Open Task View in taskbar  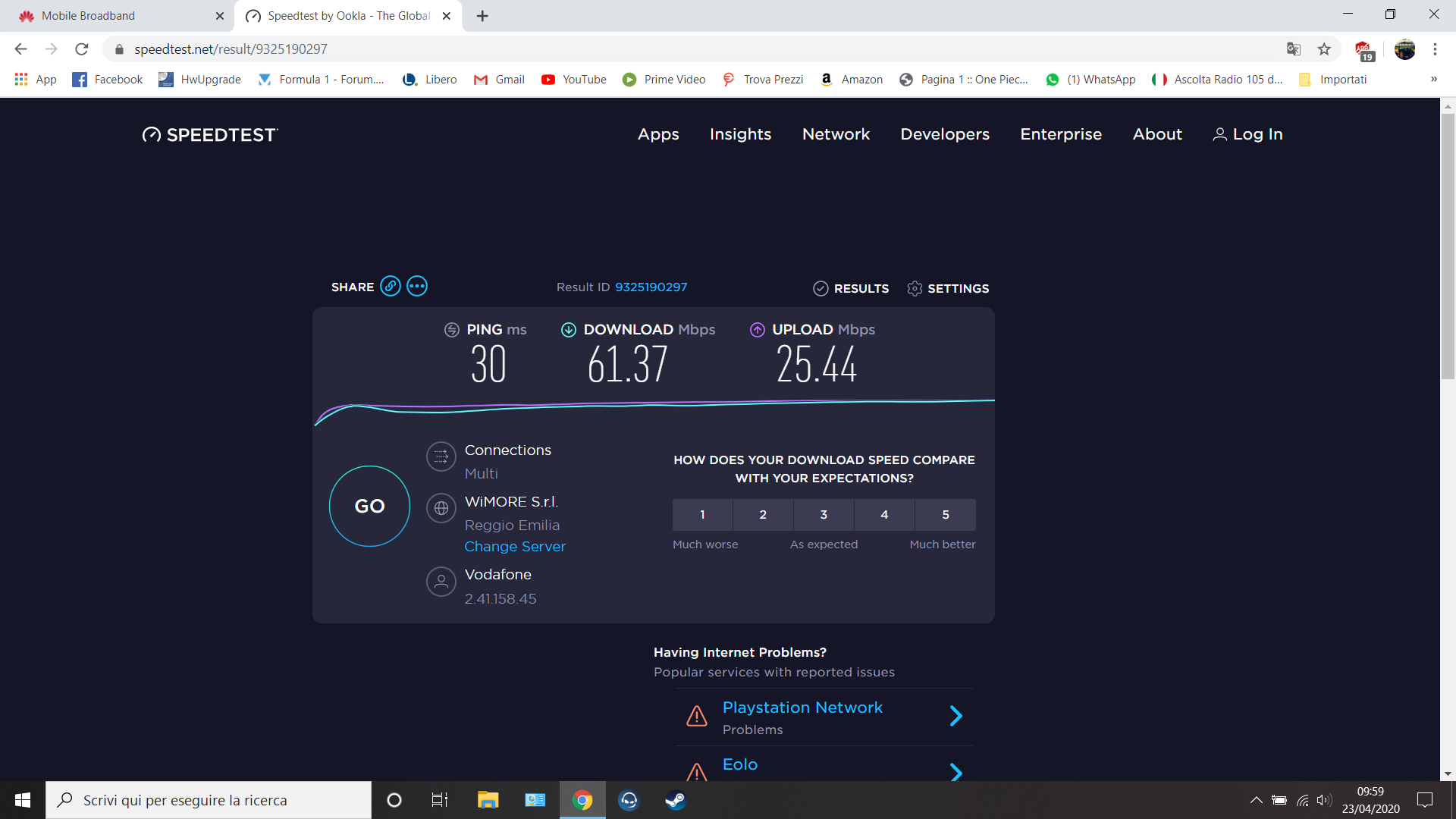(x=440, y=800)
